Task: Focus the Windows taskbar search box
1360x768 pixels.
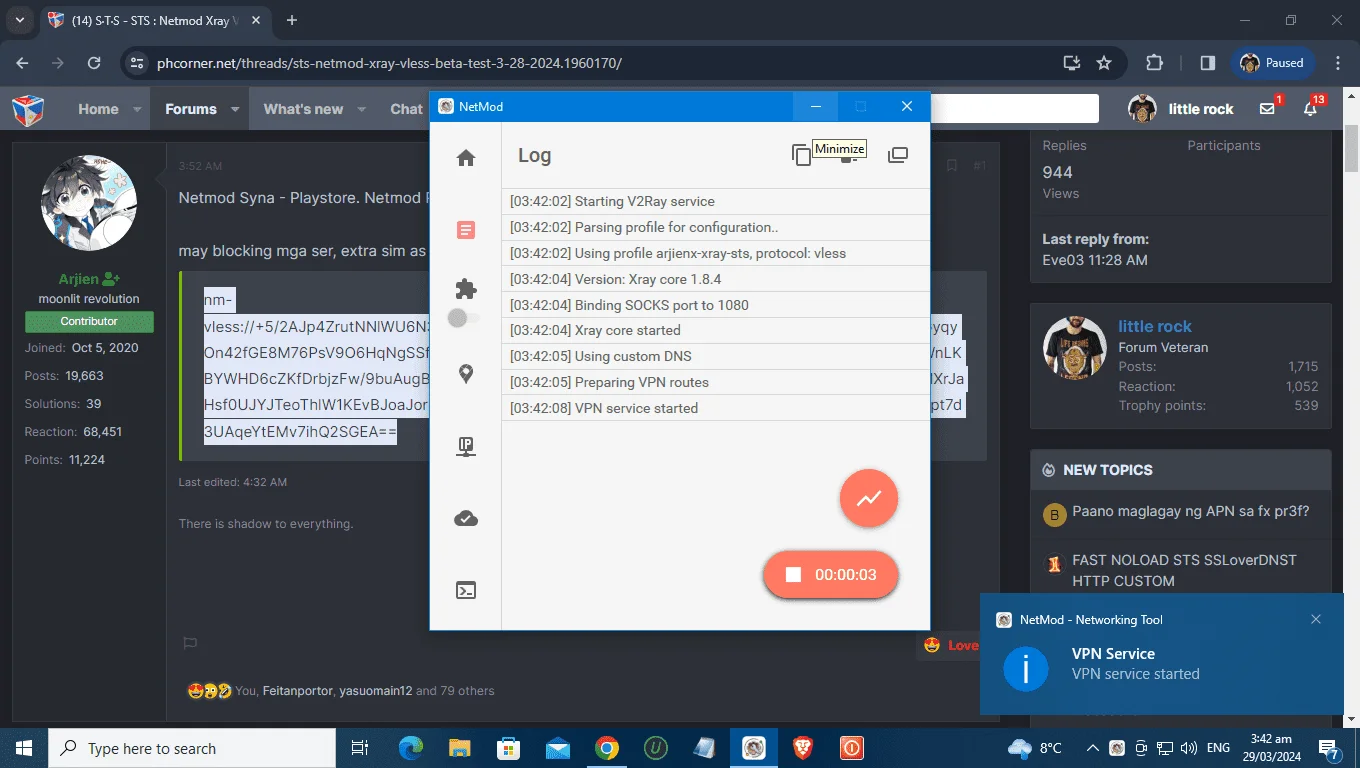Action: pyautogui.click(x=192, y=748)
